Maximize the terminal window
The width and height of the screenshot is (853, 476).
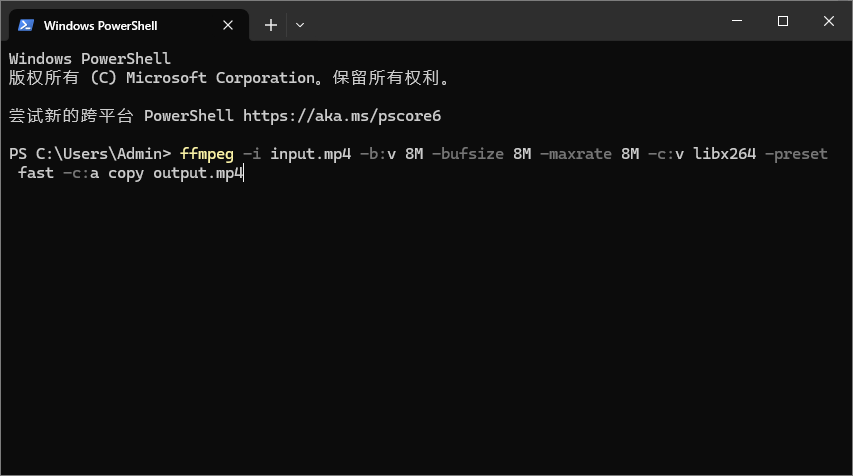(x=783, y=21)
